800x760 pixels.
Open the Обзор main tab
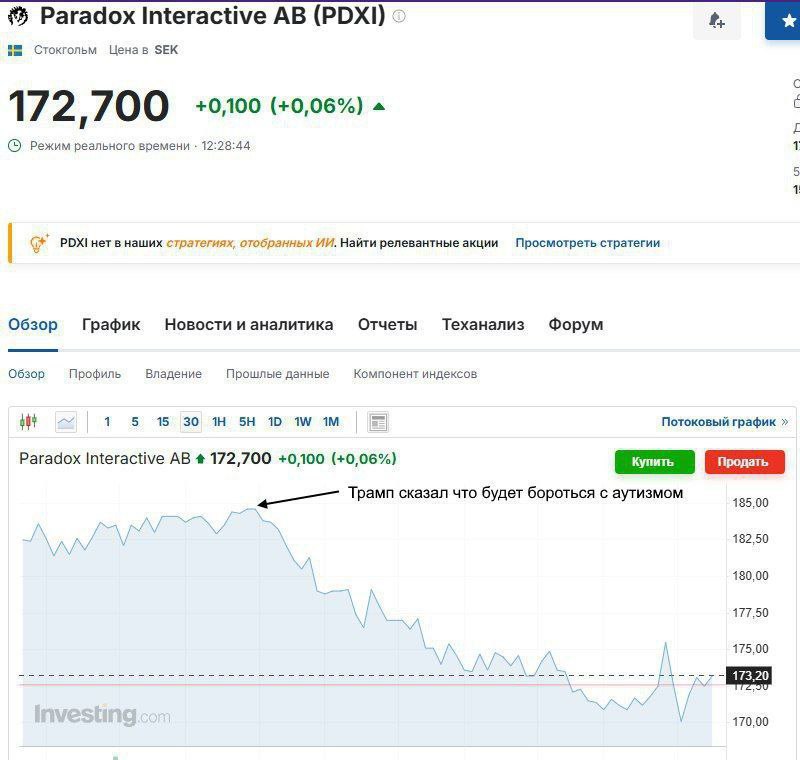point(33,324)
